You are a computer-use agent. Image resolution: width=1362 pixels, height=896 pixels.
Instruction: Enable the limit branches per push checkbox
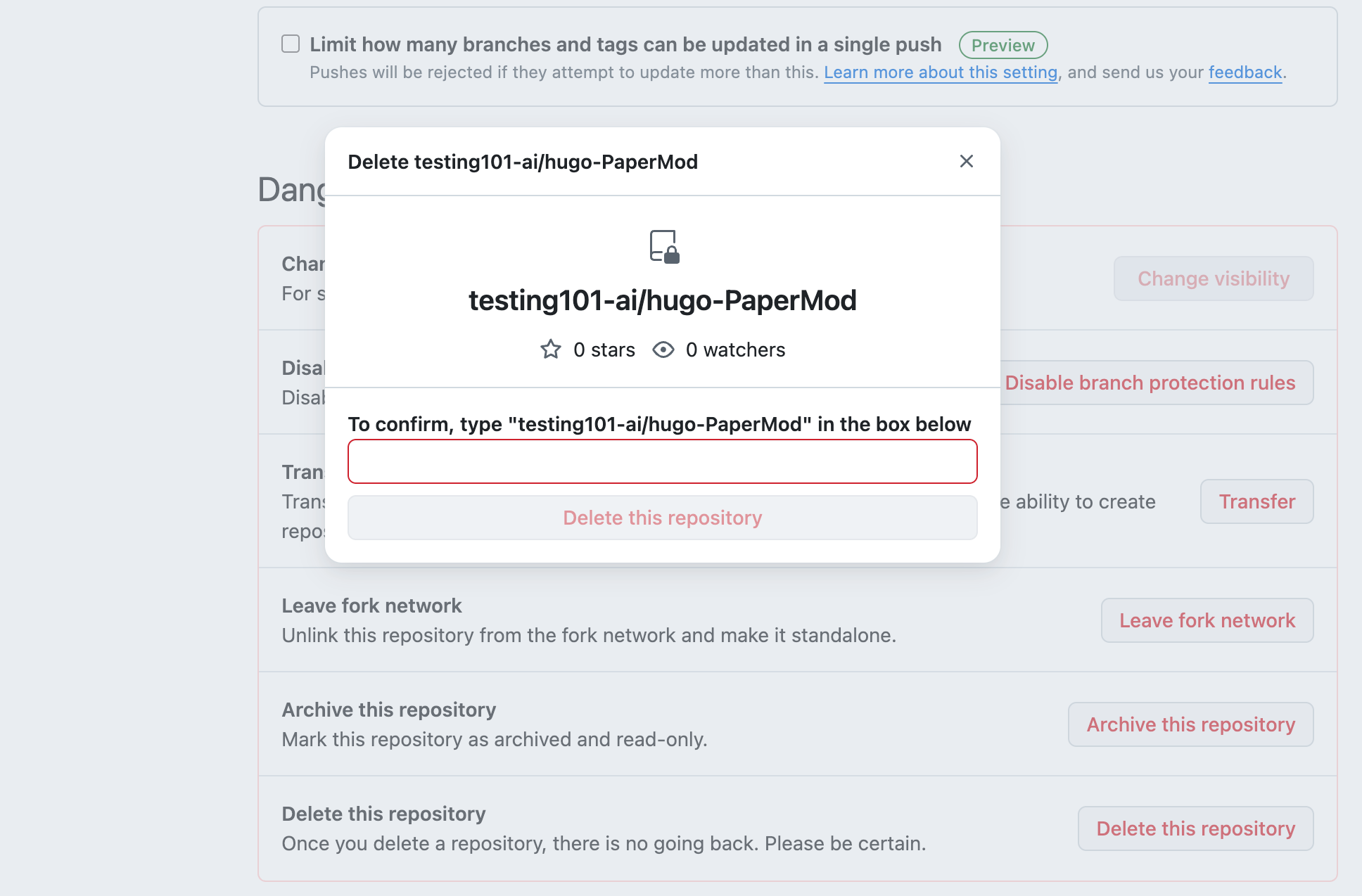291,44
